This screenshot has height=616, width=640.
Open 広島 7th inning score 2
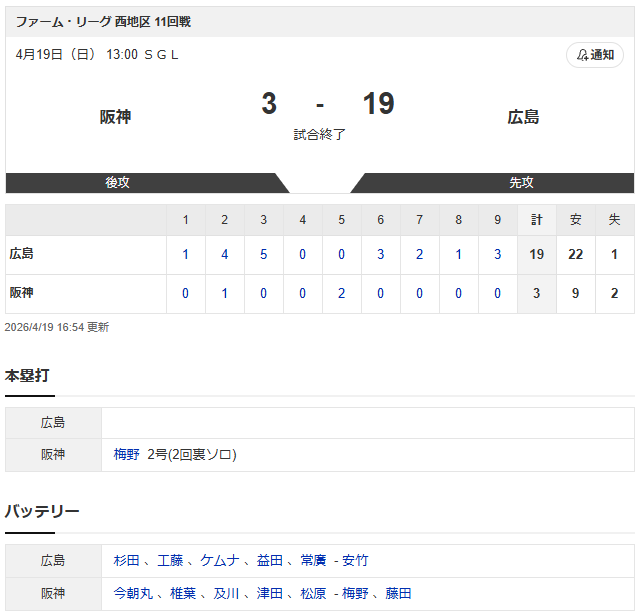coord(420,254)
